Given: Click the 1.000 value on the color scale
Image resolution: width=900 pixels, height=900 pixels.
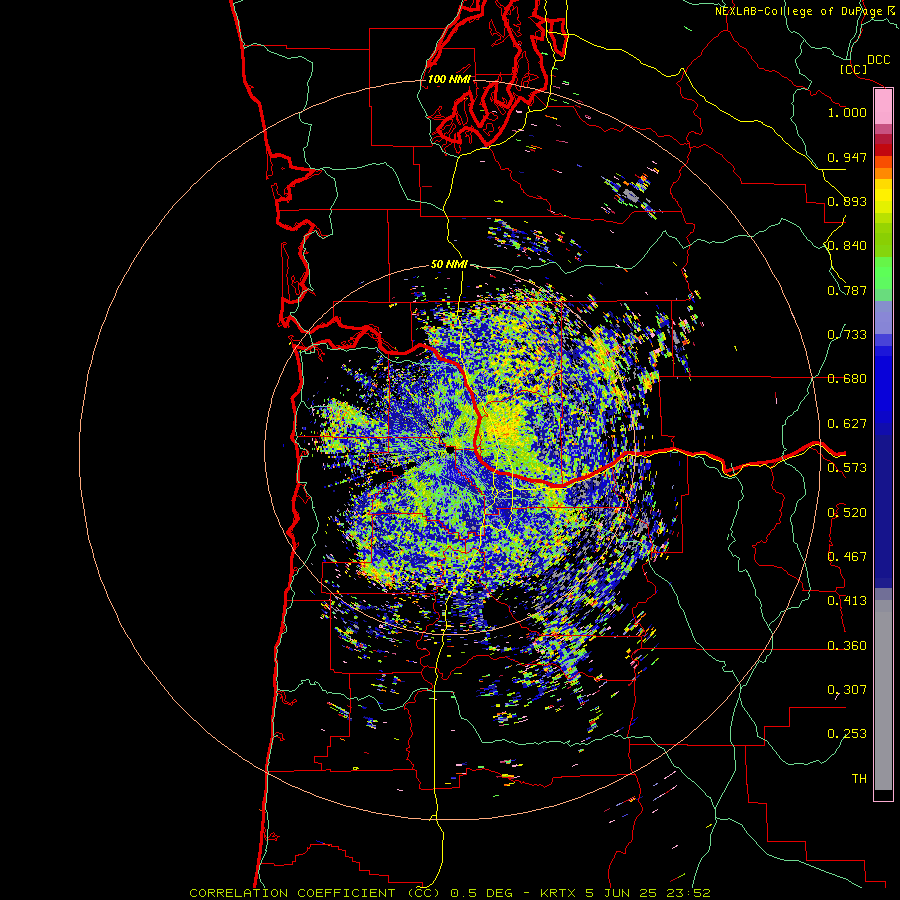Looking at the screenshot, I should [847, 112].
